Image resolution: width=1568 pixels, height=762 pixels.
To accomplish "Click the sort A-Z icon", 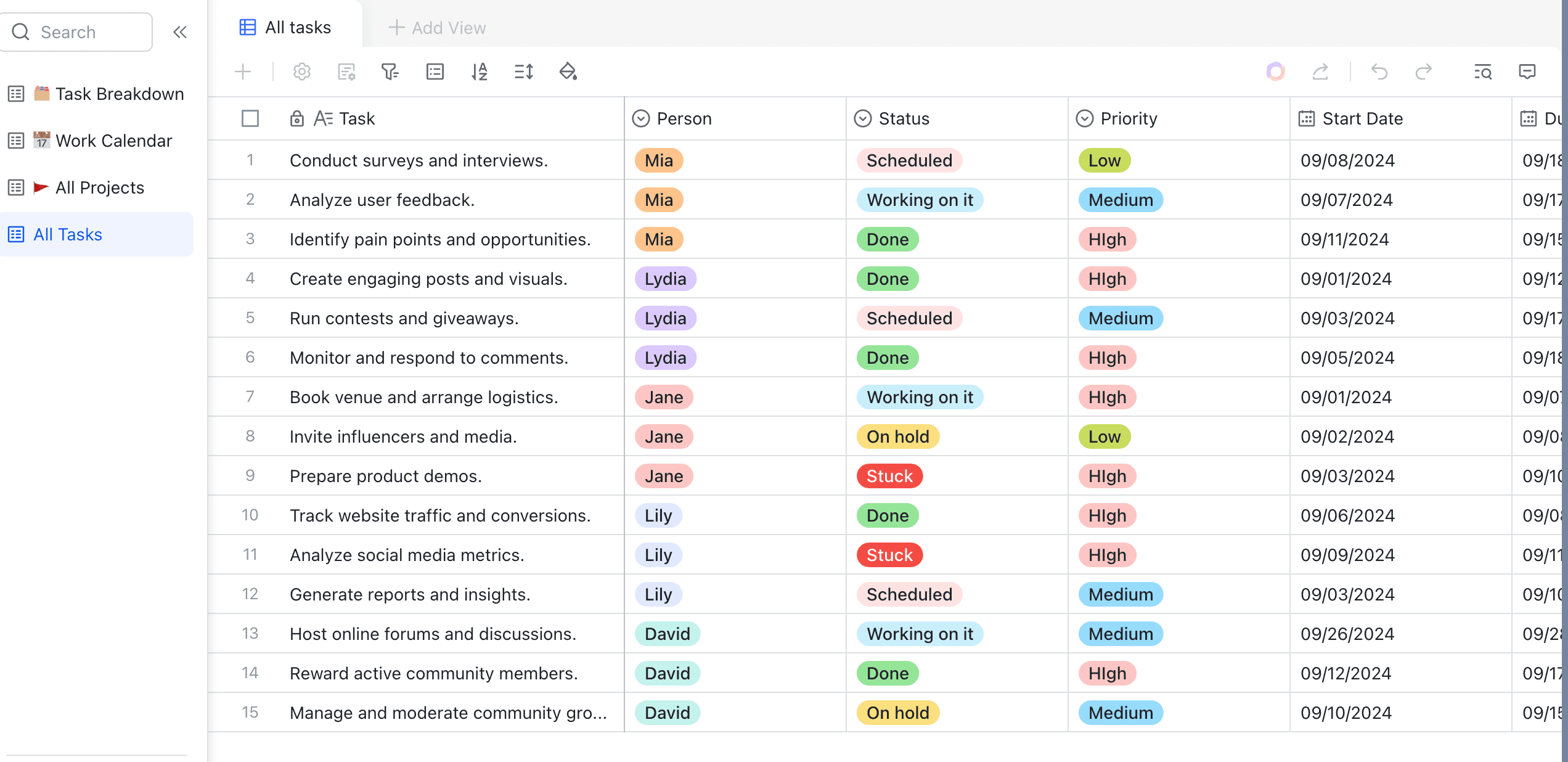I will (x=479, y=72).
